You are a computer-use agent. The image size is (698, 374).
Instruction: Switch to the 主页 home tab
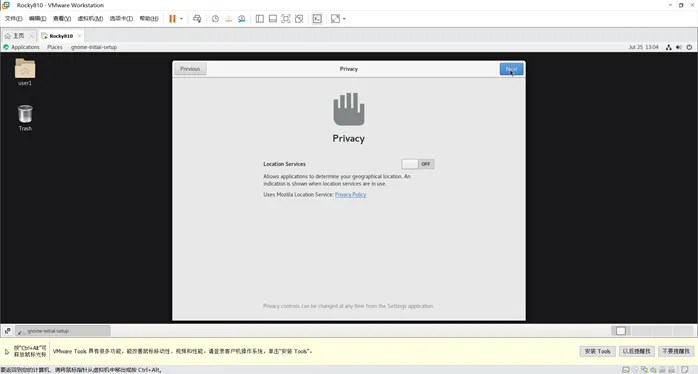click(18, 36)
